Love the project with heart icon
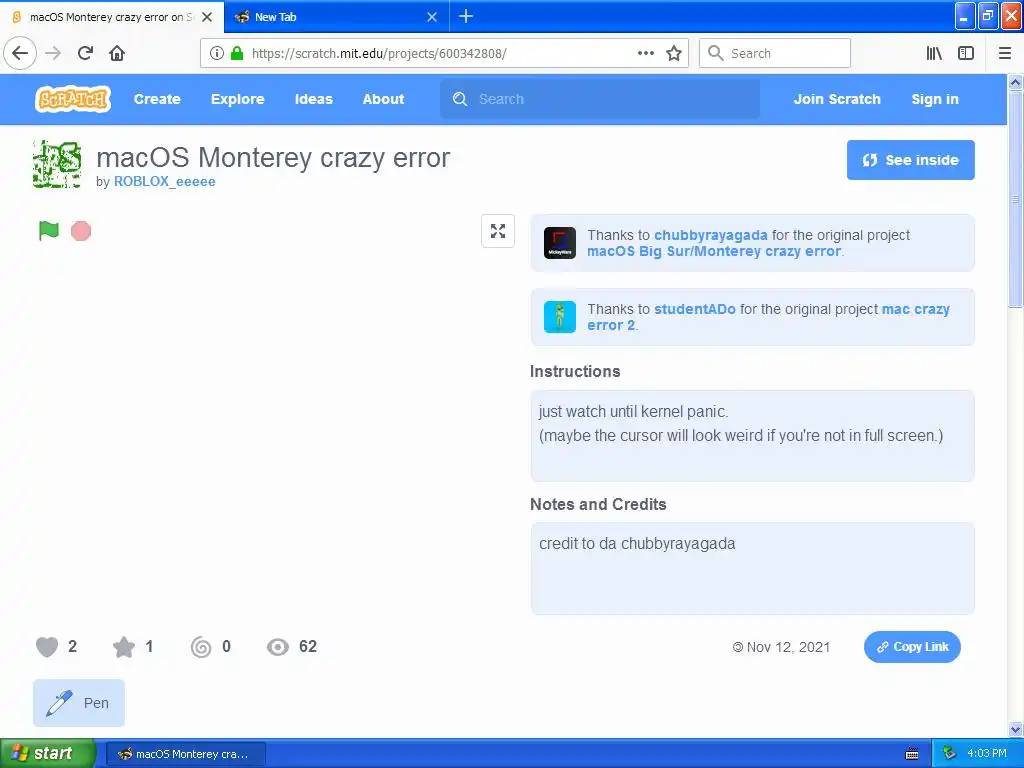This screenshot has height=768, width=1024. click(x=47, y=647)
